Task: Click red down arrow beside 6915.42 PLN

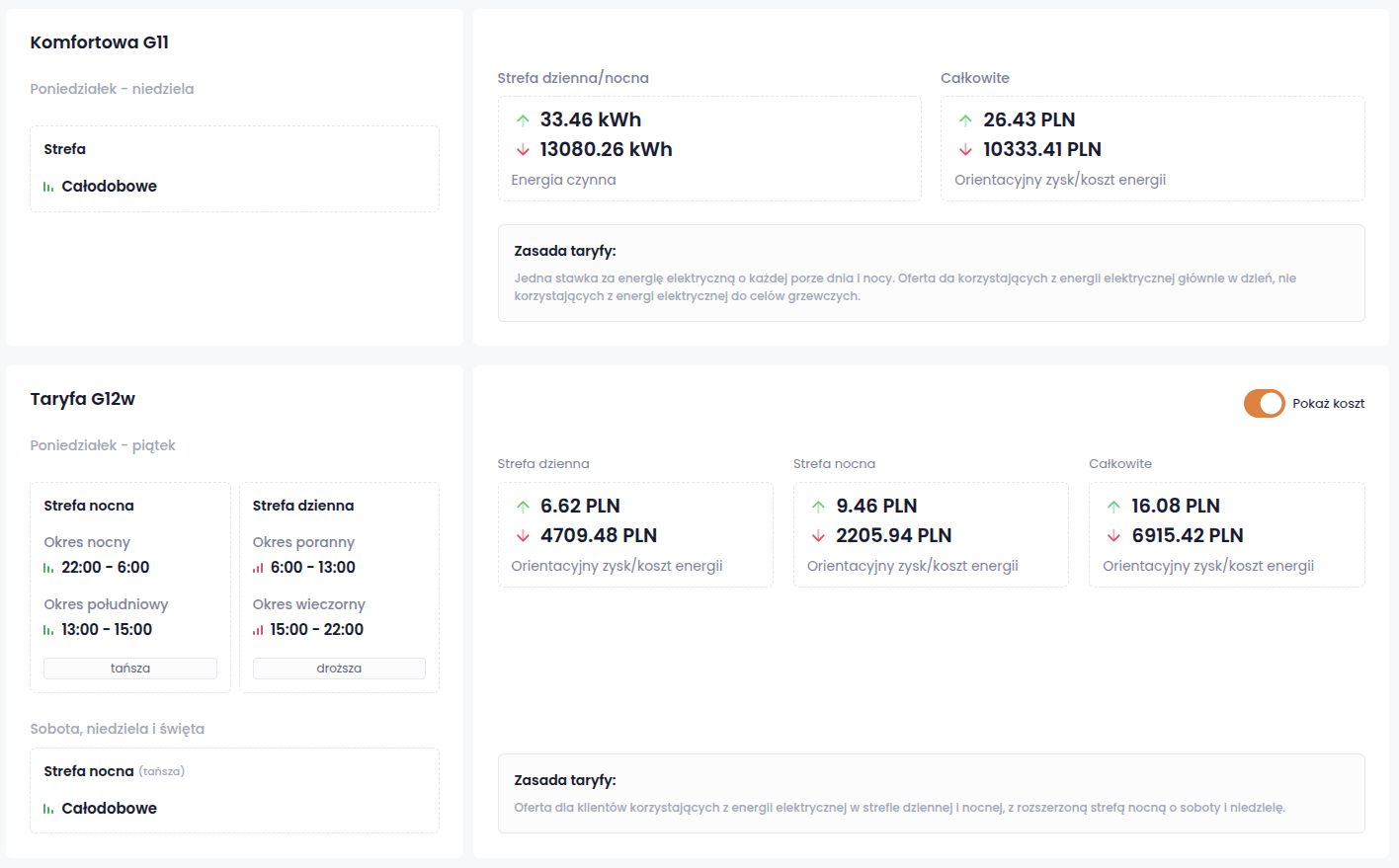Action: [x=1113, y=536]
